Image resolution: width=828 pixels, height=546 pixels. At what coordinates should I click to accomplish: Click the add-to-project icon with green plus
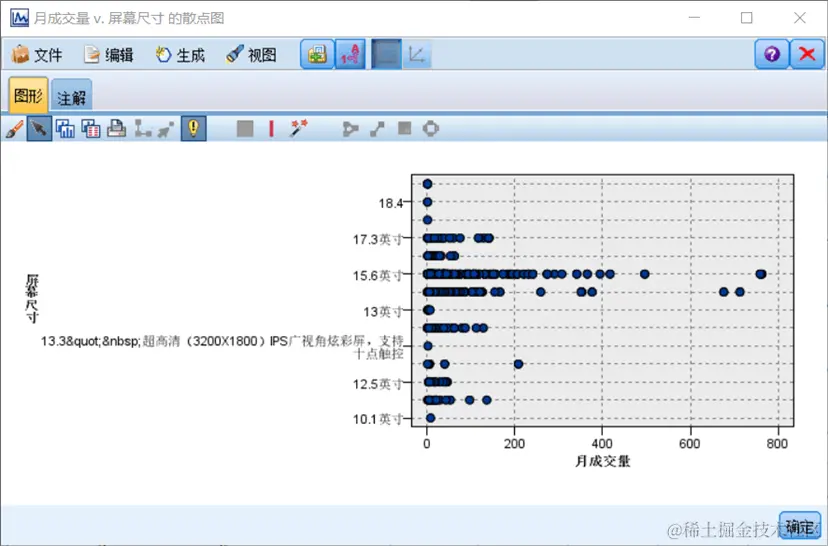(x=317, y=54)
